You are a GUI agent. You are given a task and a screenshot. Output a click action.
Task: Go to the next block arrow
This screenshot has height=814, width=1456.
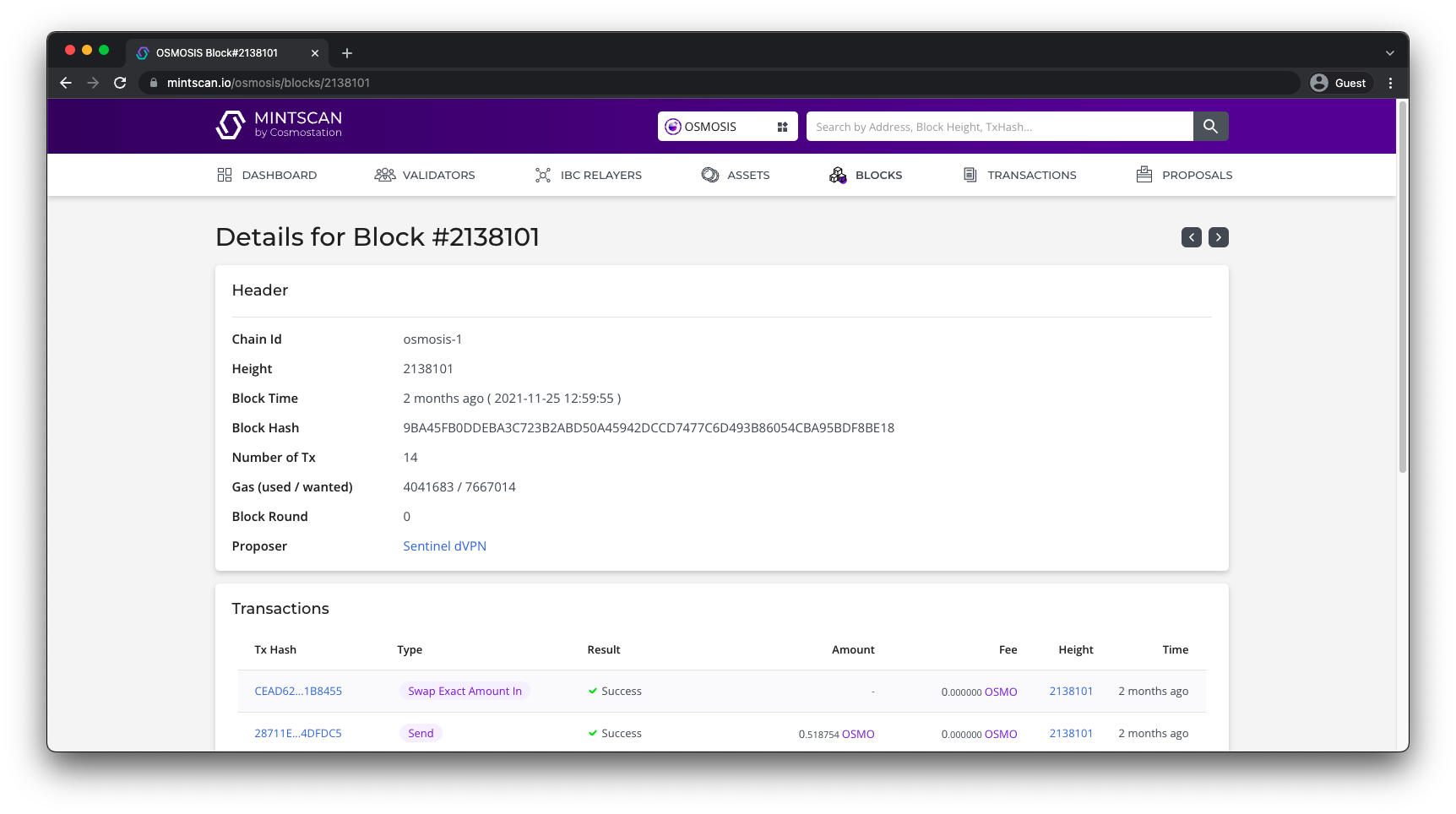(1218, 237)
